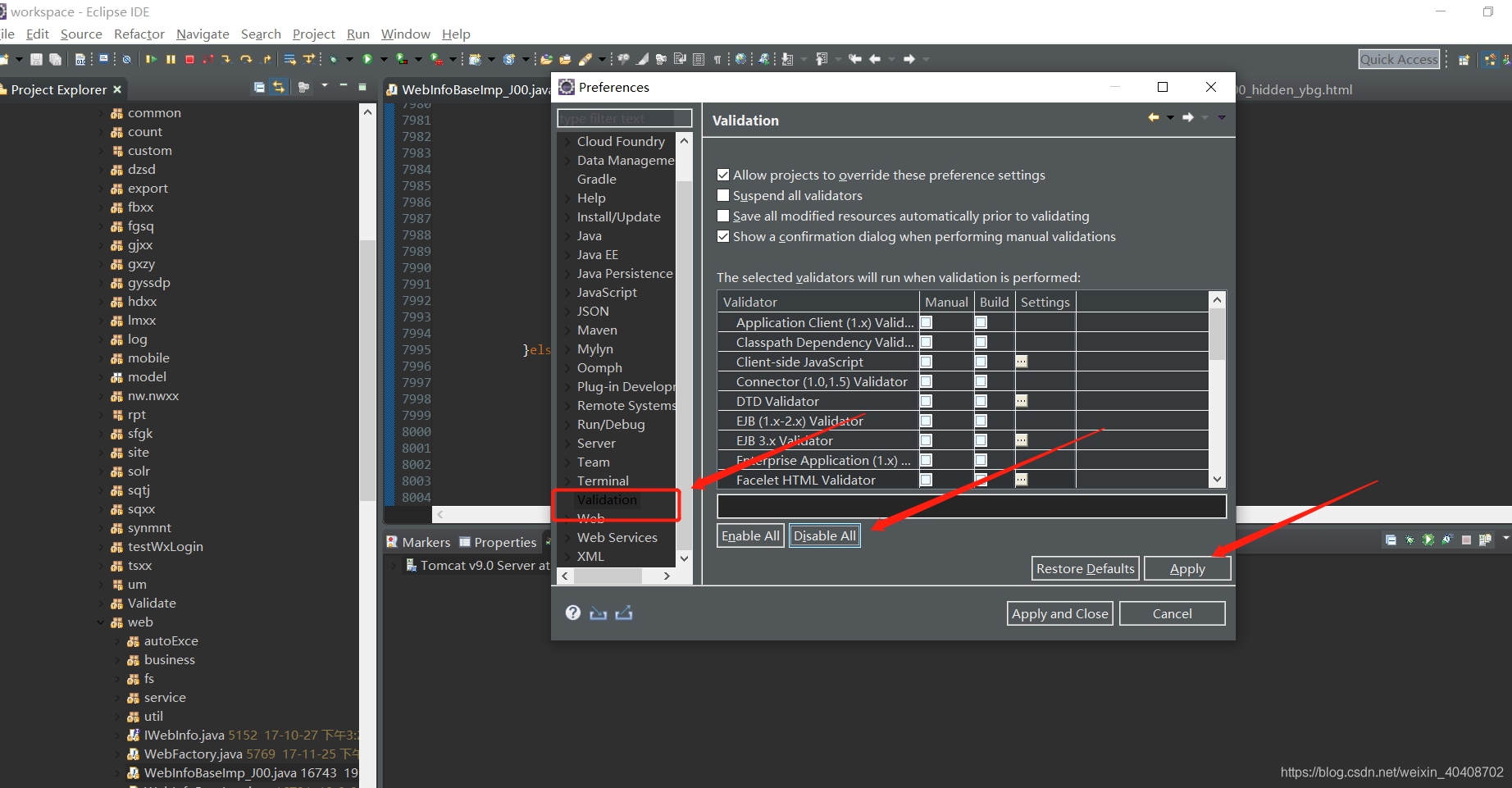Click the Back arrow in Preferences header

tap(1154, 117)
